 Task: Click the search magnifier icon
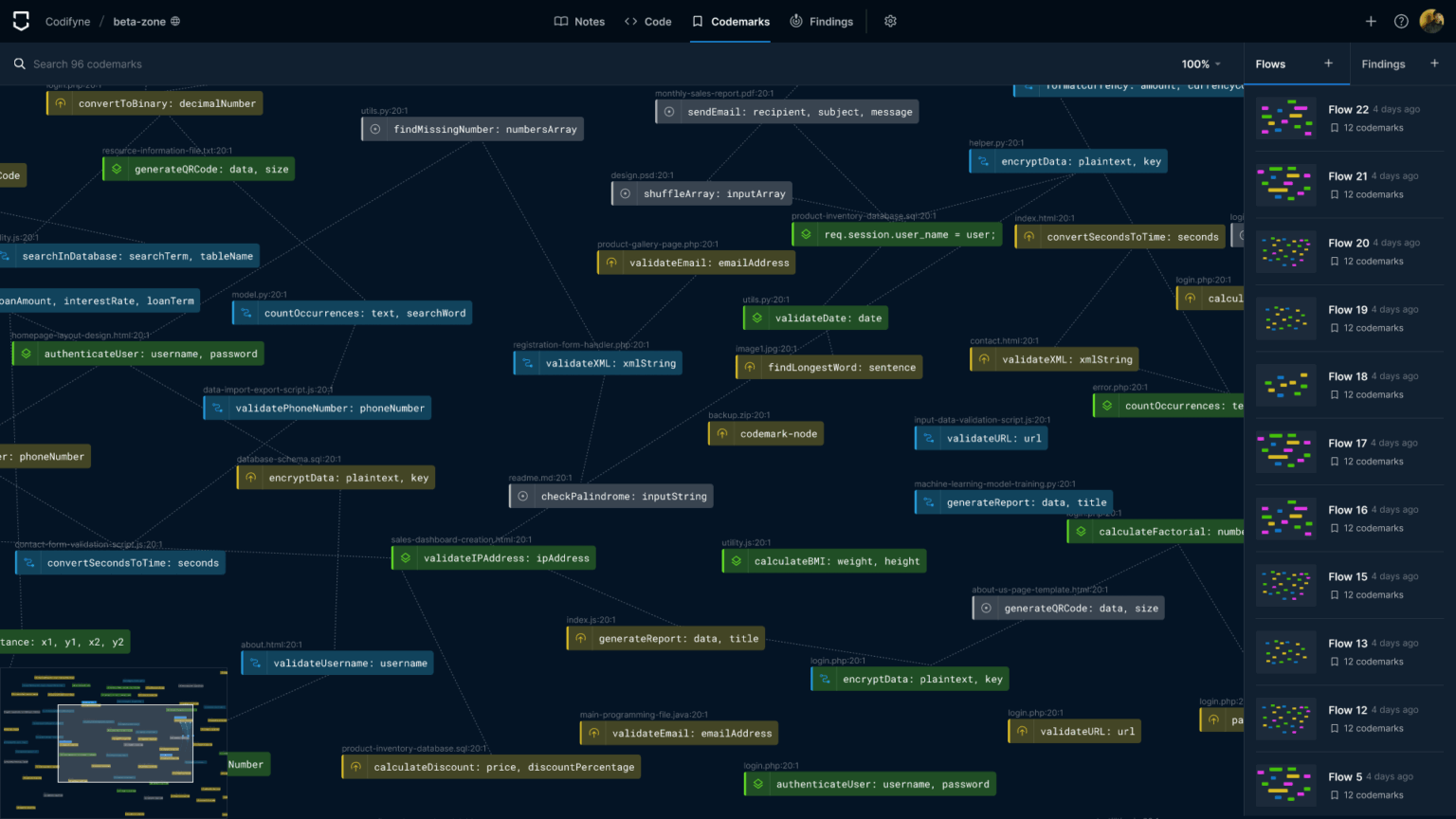[19, 64]
